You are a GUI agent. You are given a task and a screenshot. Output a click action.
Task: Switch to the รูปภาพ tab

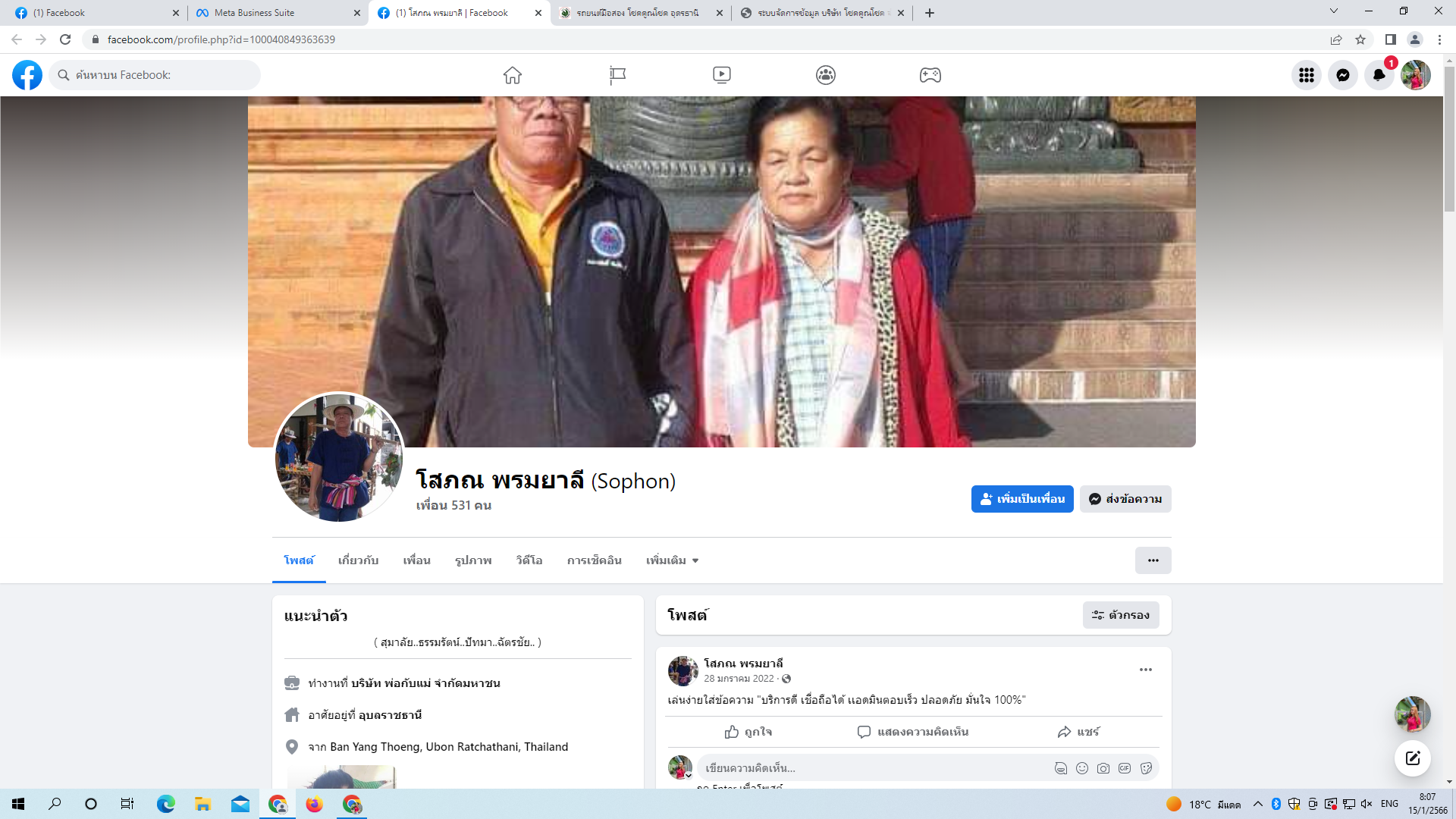(473, 560)
